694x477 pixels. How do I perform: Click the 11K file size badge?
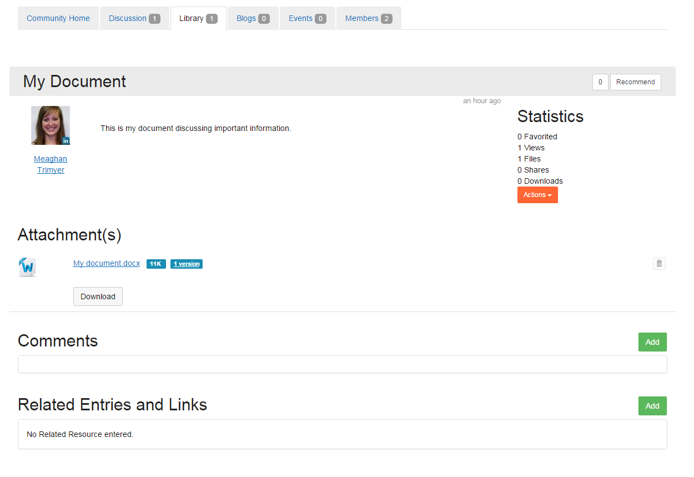[x=156, y=264]
